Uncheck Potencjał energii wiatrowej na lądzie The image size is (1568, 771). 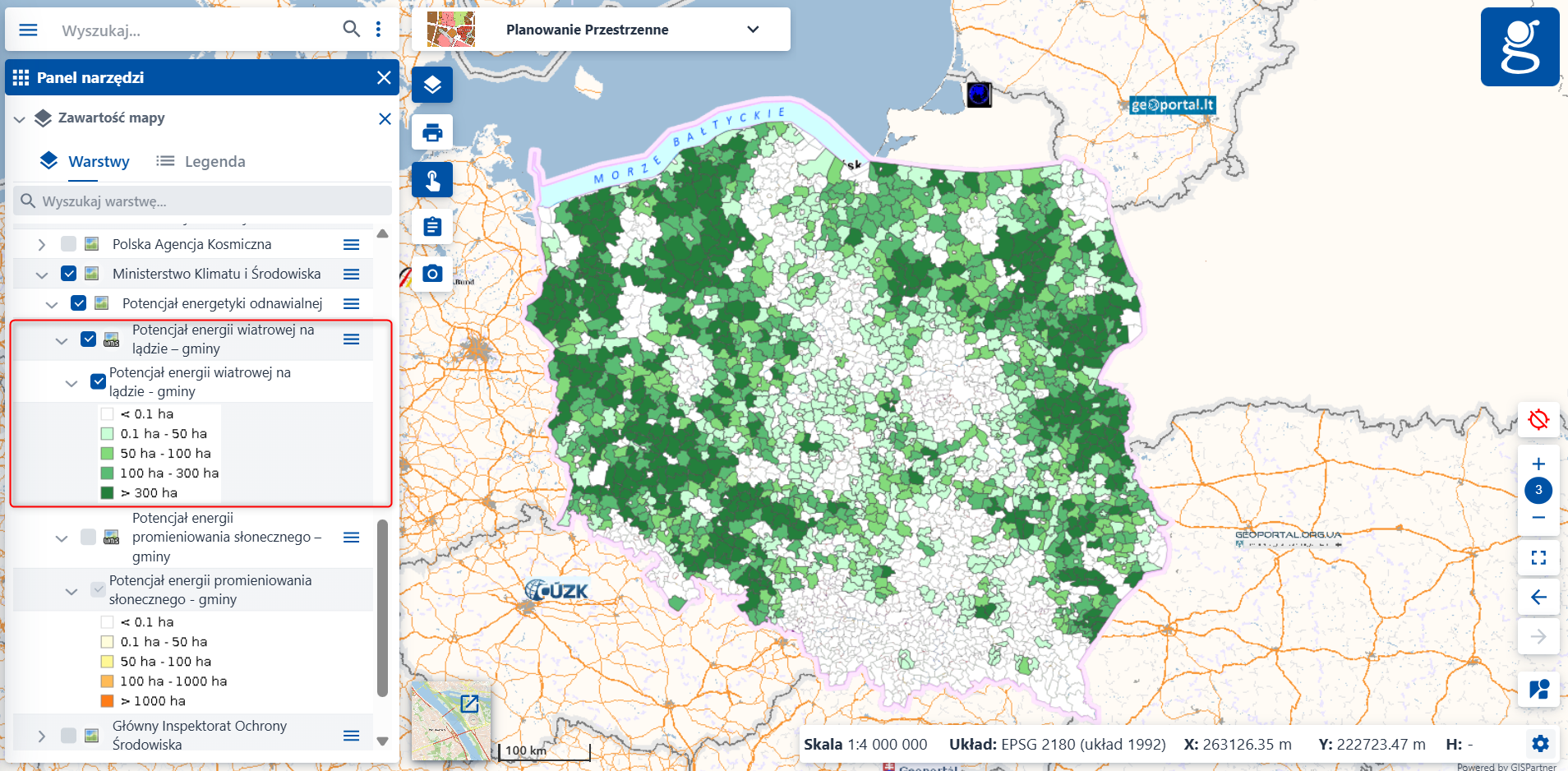coord(88,339)
